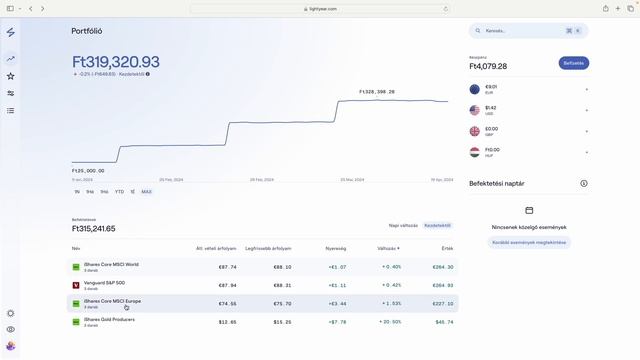This screenshot has width=640, height=360.
Task: Switch to Kezdetektől view above table
Action: click(437, 226)
